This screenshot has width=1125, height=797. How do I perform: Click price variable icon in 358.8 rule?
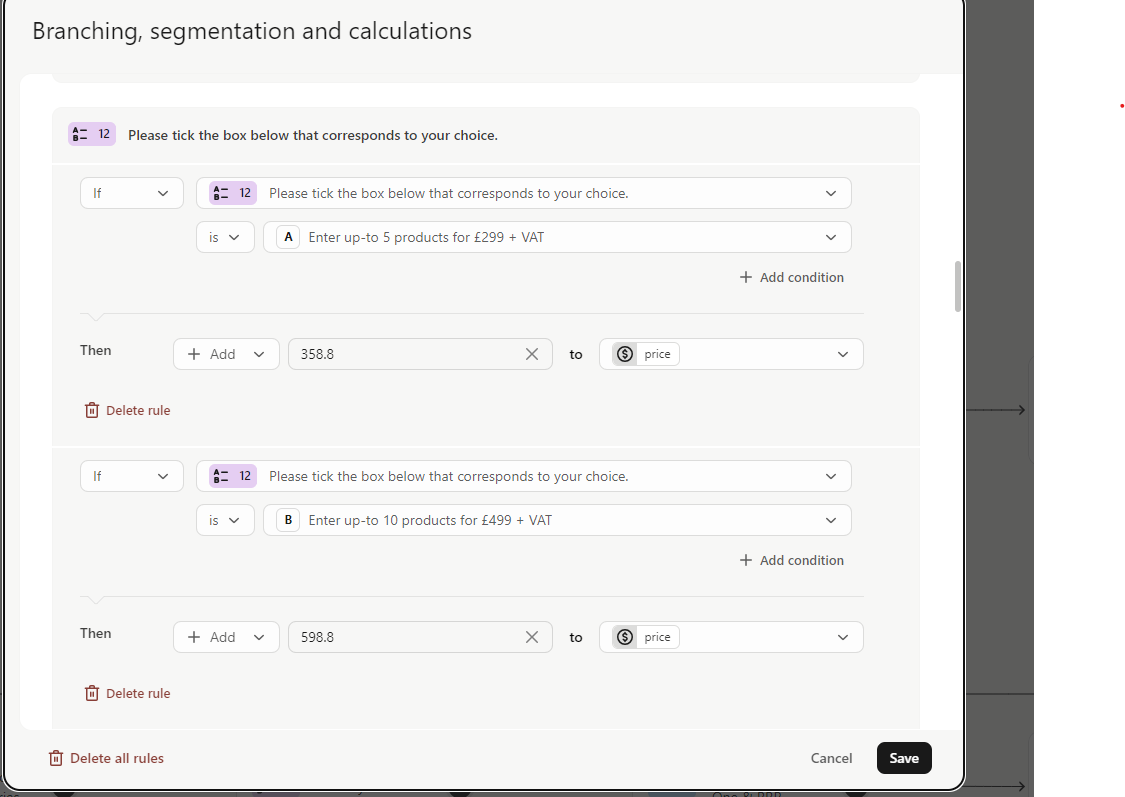click(625, 354)
